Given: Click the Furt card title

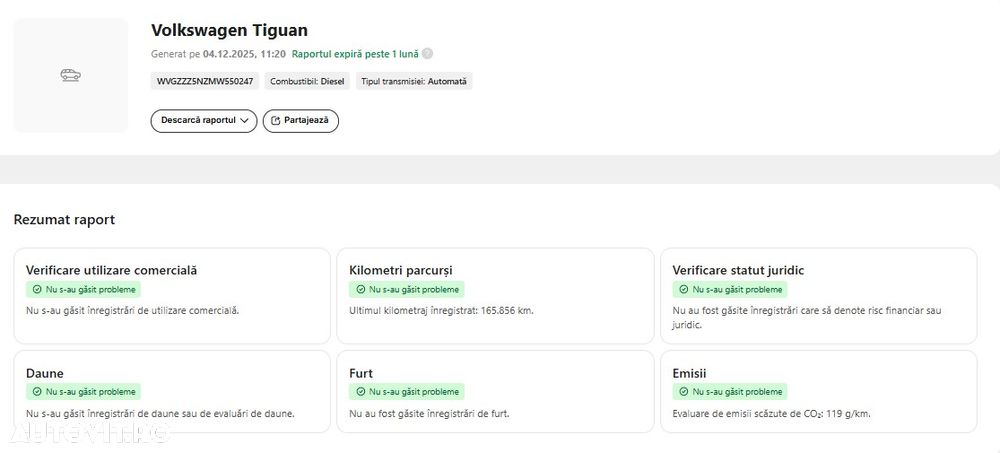Looking at the screenshot, I should tap(361, 373).
